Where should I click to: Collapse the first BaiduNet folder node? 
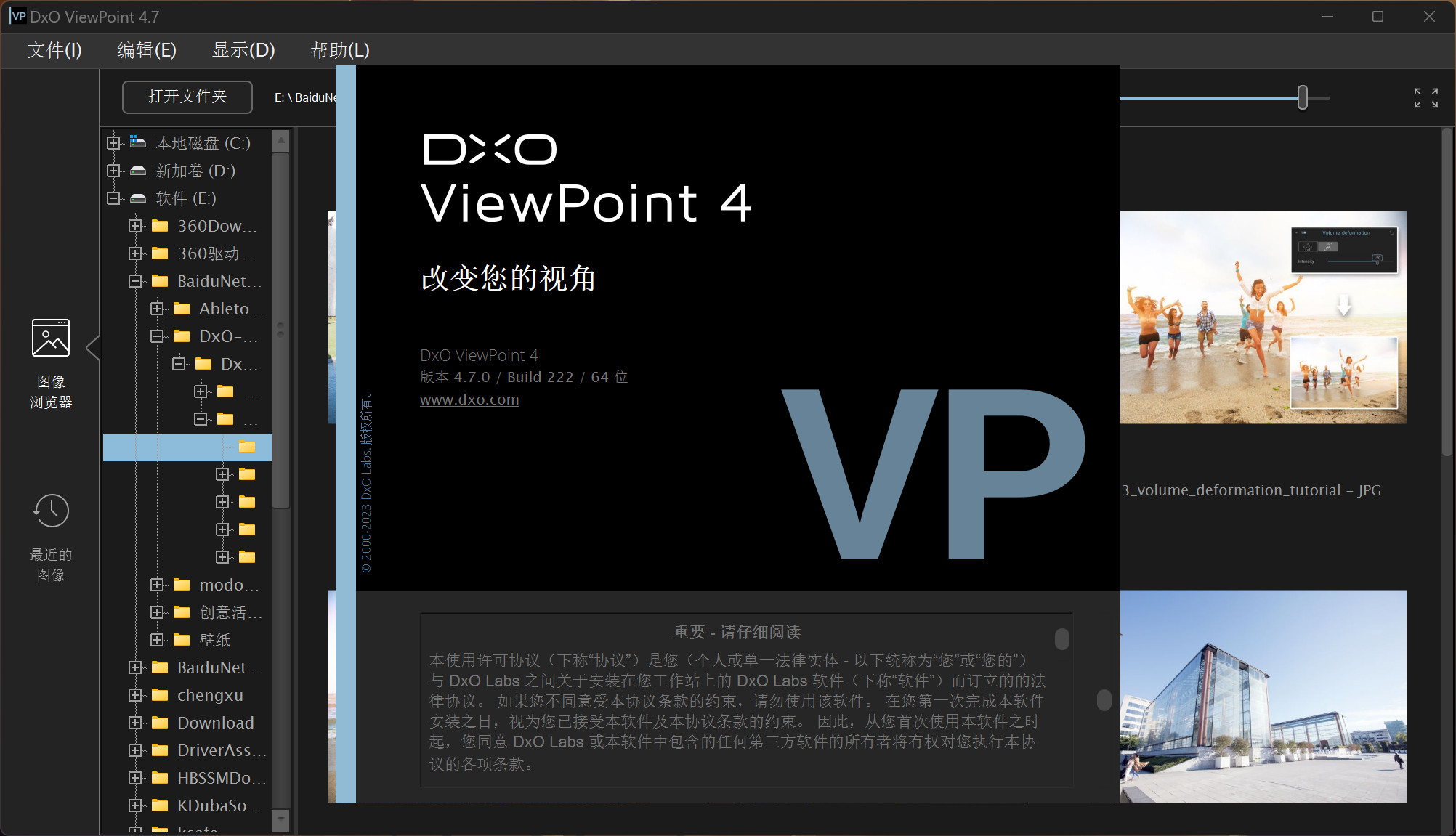coord(135,281)
